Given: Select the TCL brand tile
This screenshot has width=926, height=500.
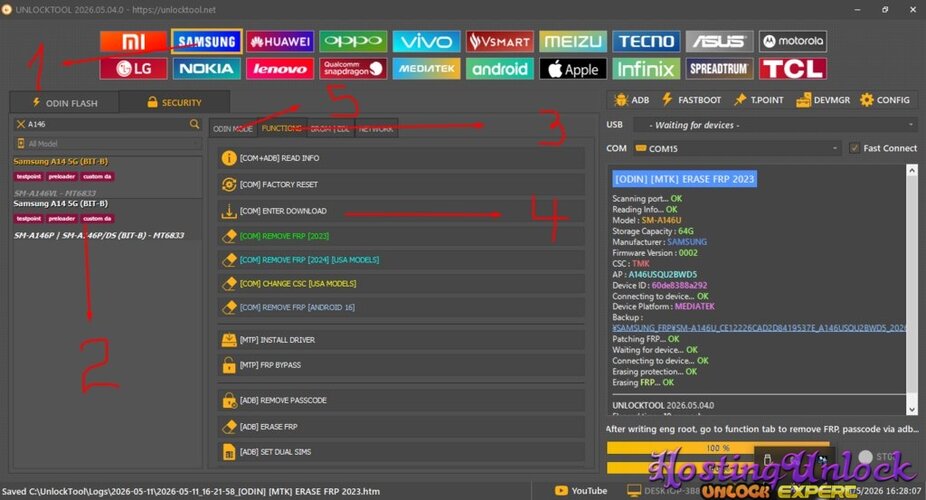Looking at the screenshot, I should pos(793,68).
